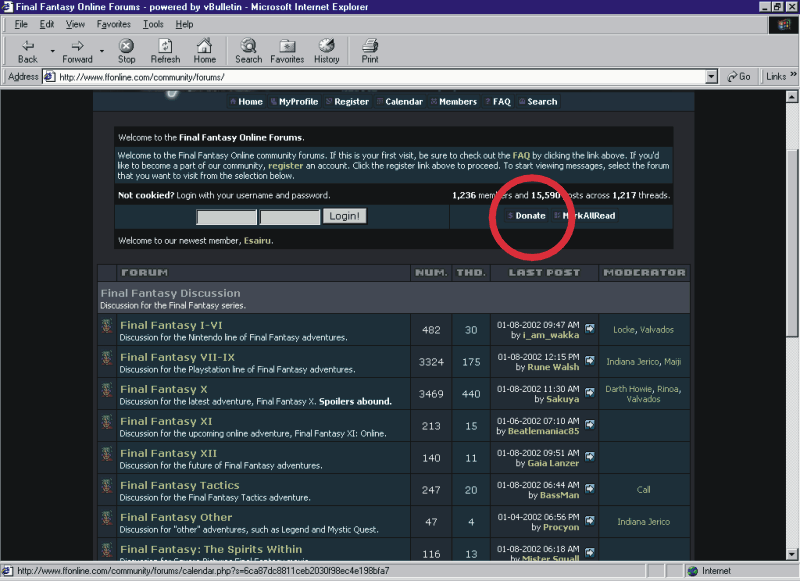Viewport: 800px width, 581px height.
Task: Open the View menu
Action: 75,24
